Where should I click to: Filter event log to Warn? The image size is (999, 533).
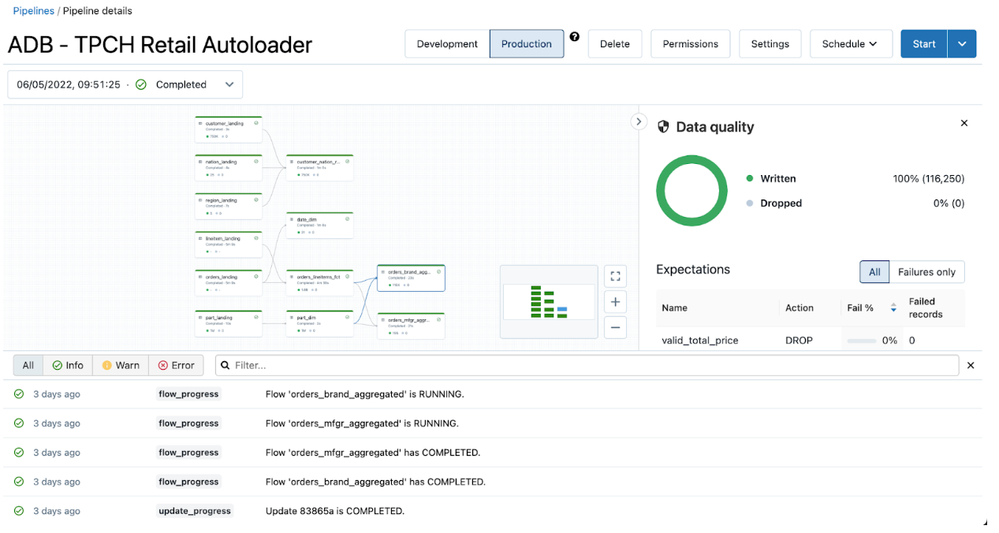(120, 366)
